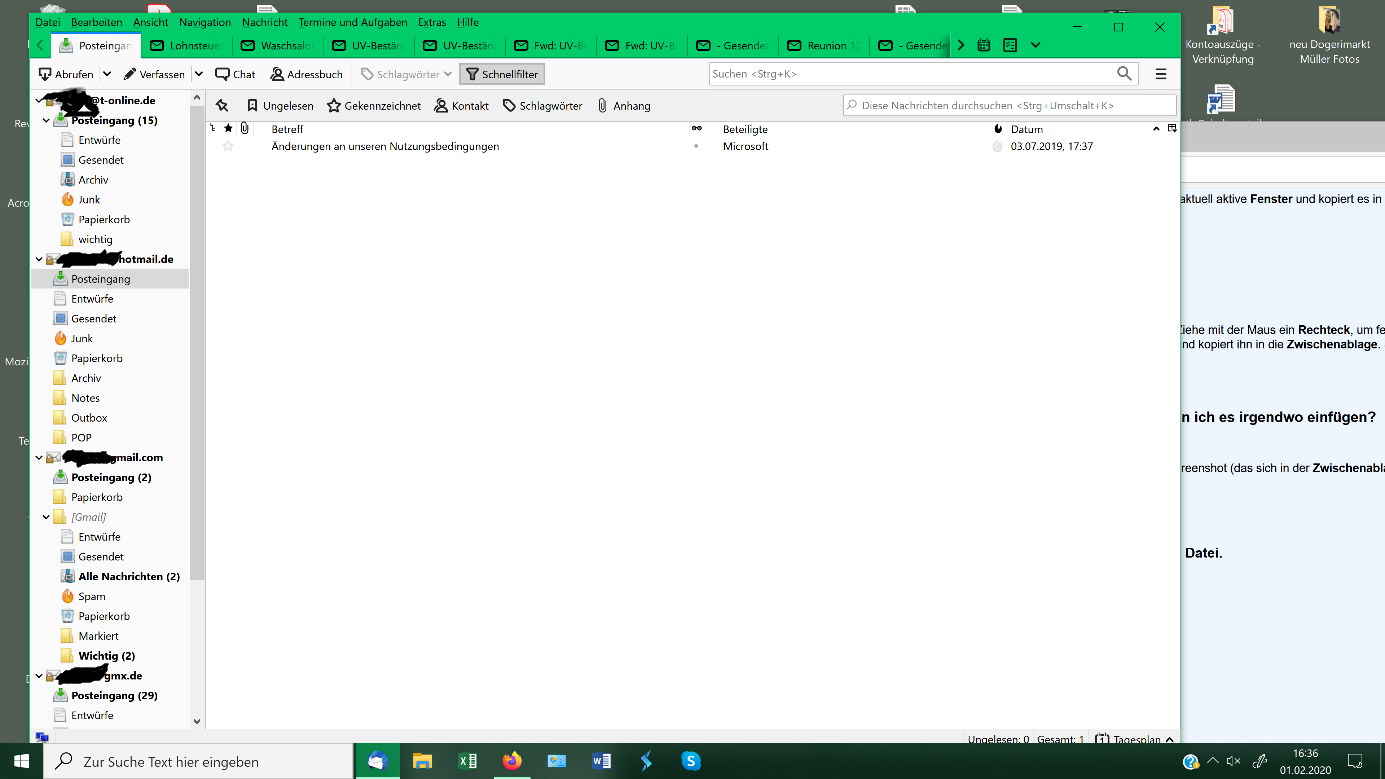Select the Junk folder under t-online.de
Viewport: 1385px width, 779px height.
click(x=89, y=199)
